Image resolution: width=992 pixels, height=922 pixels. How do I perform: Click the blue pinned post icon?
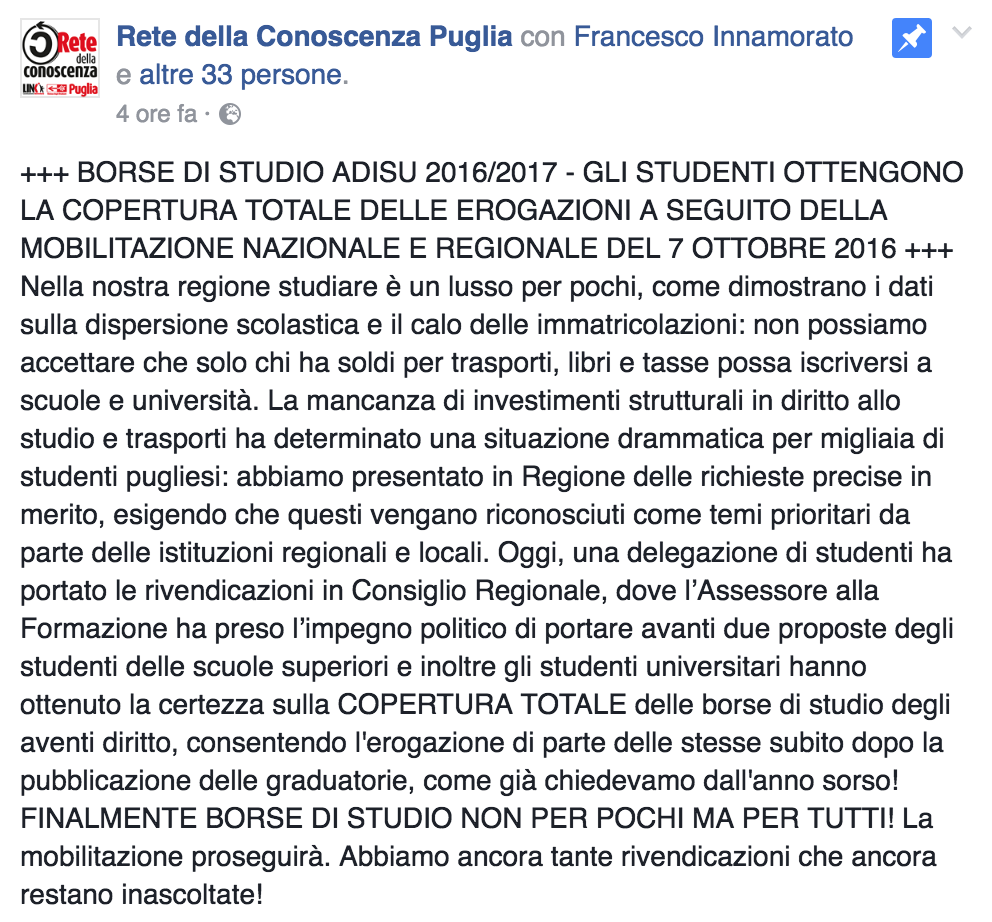911,40
